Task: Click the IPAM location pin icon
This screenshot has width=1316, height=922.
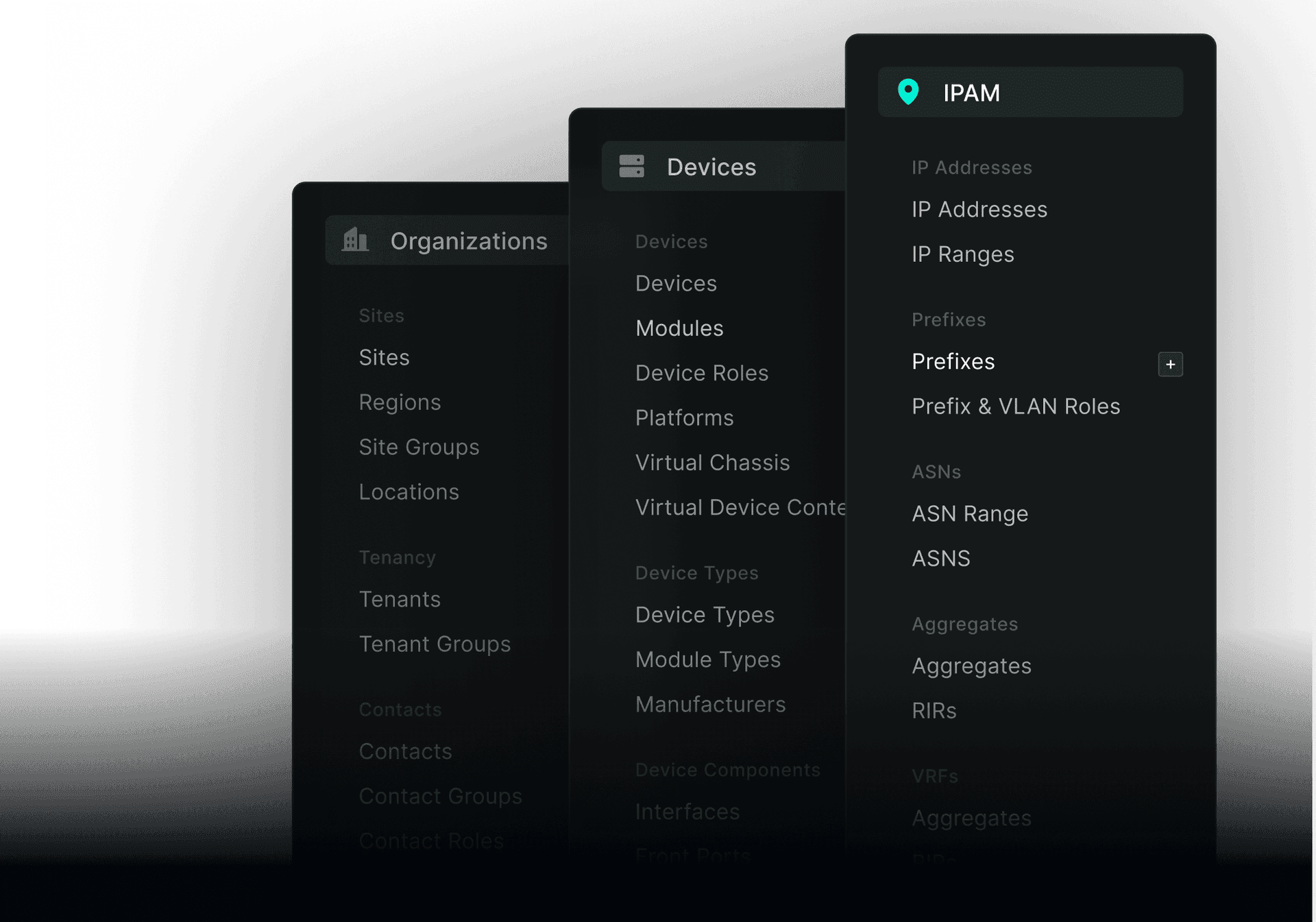Action: tap(908, 92)
